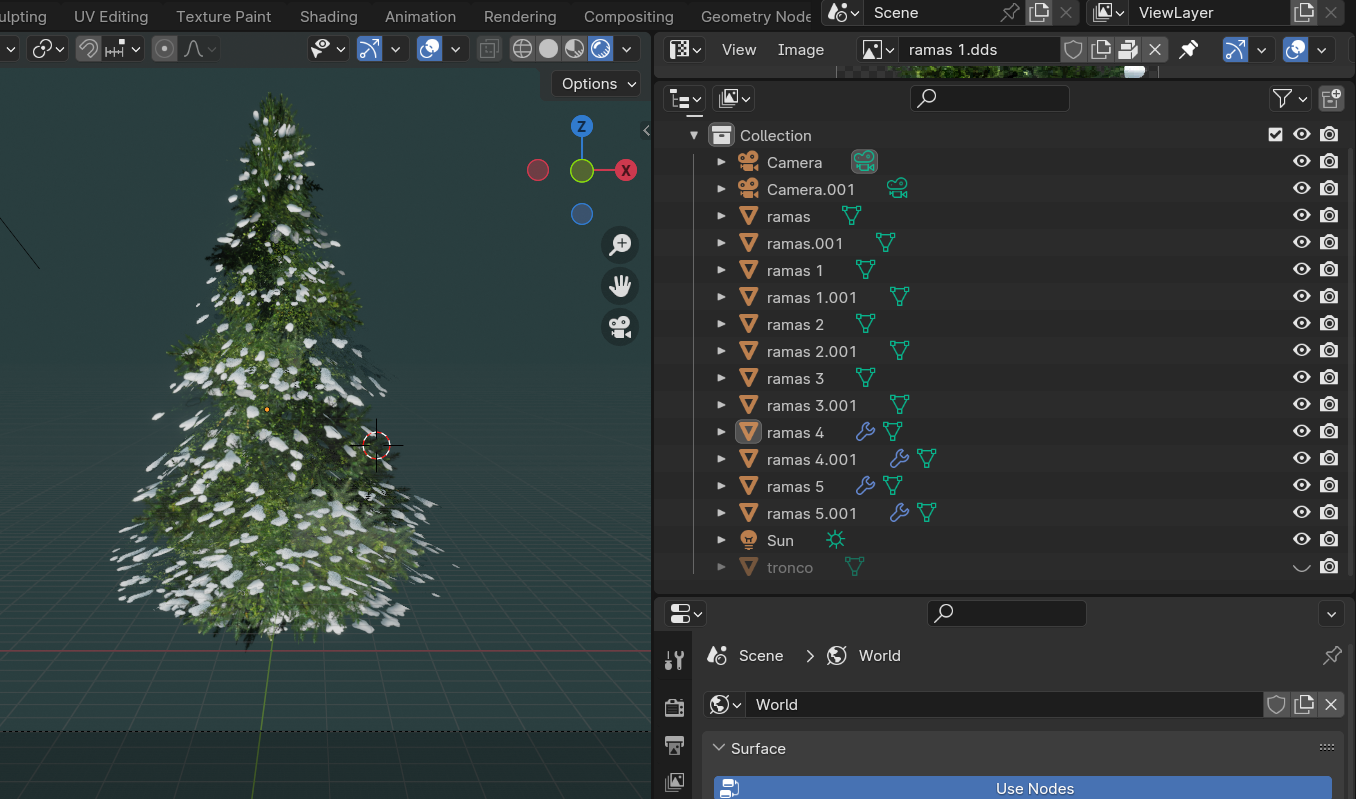Pin the image in the Image Editor header

[1188, 50]
